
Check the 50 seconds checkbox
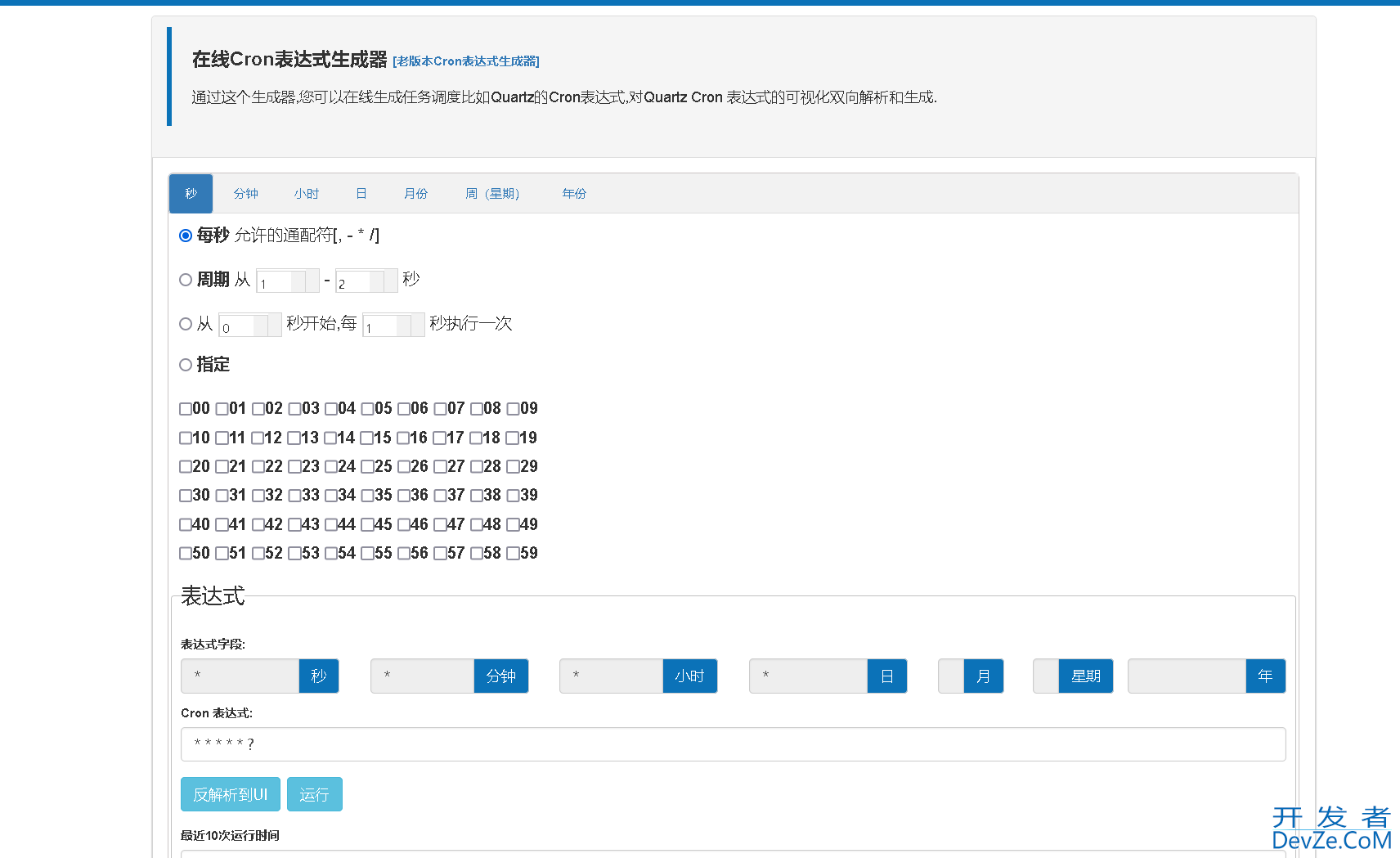point(186,554)
